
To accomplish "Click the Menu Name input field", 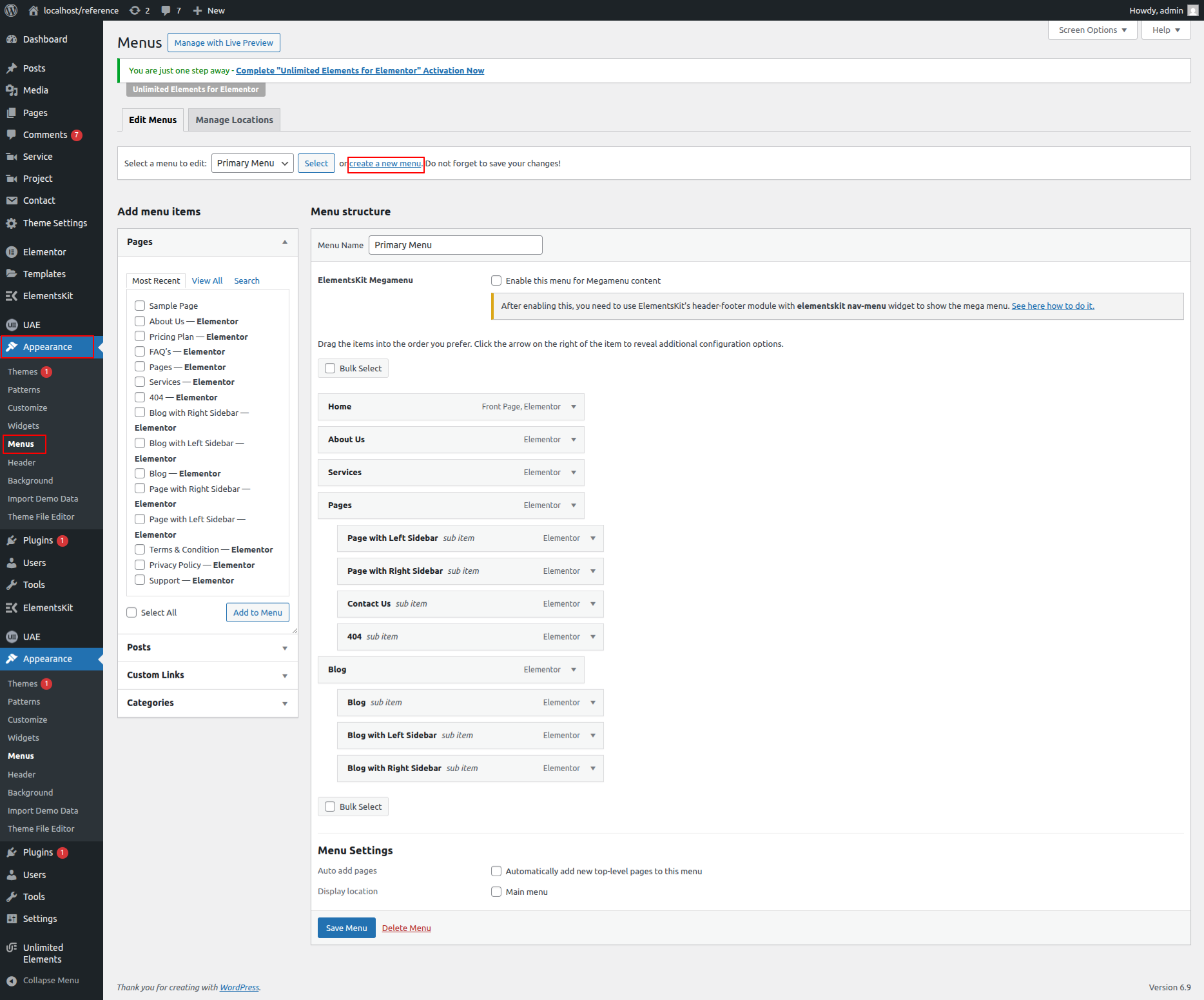I will click(x=456, y=245).
